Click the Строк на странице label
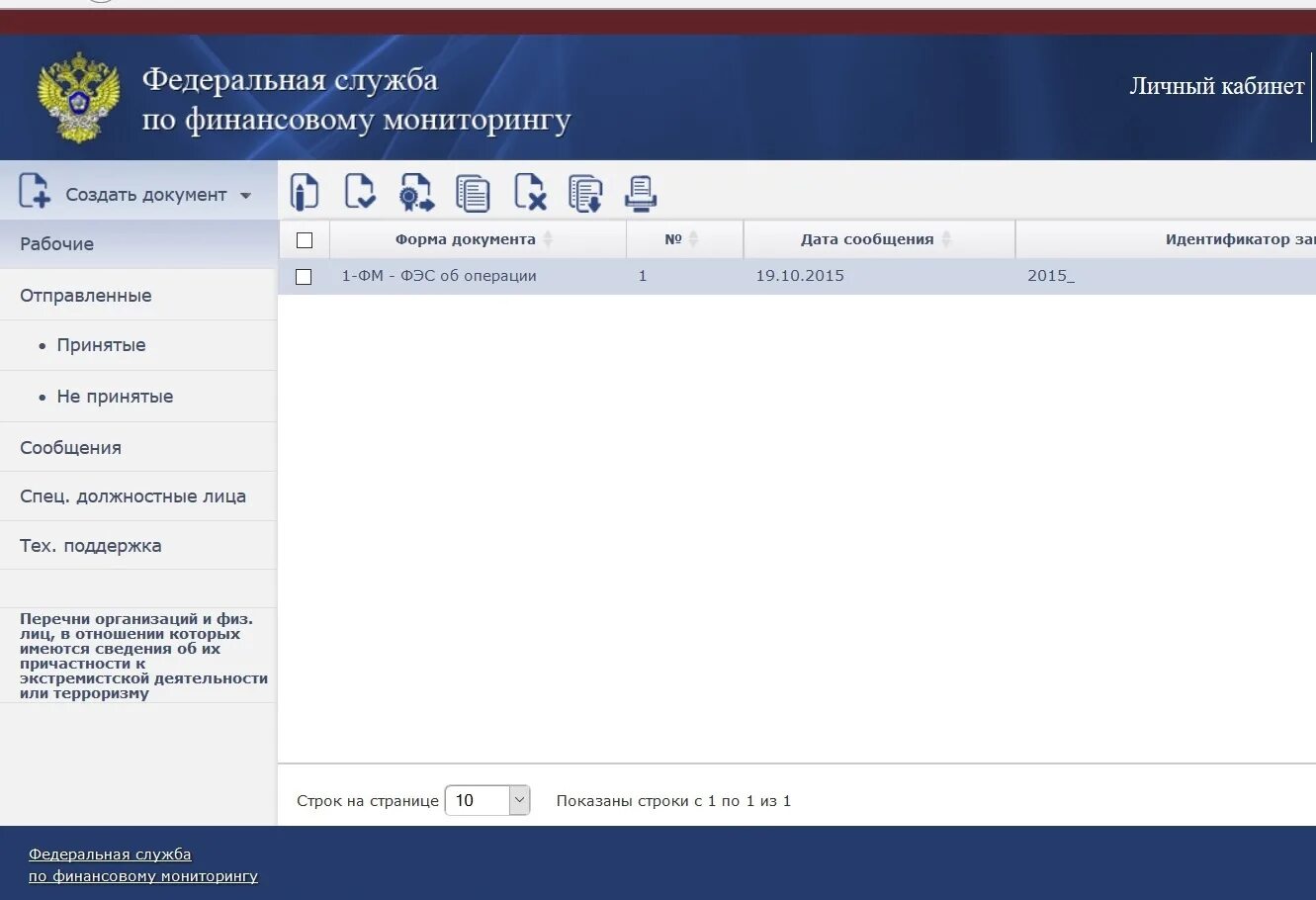 tap(368, 801)
